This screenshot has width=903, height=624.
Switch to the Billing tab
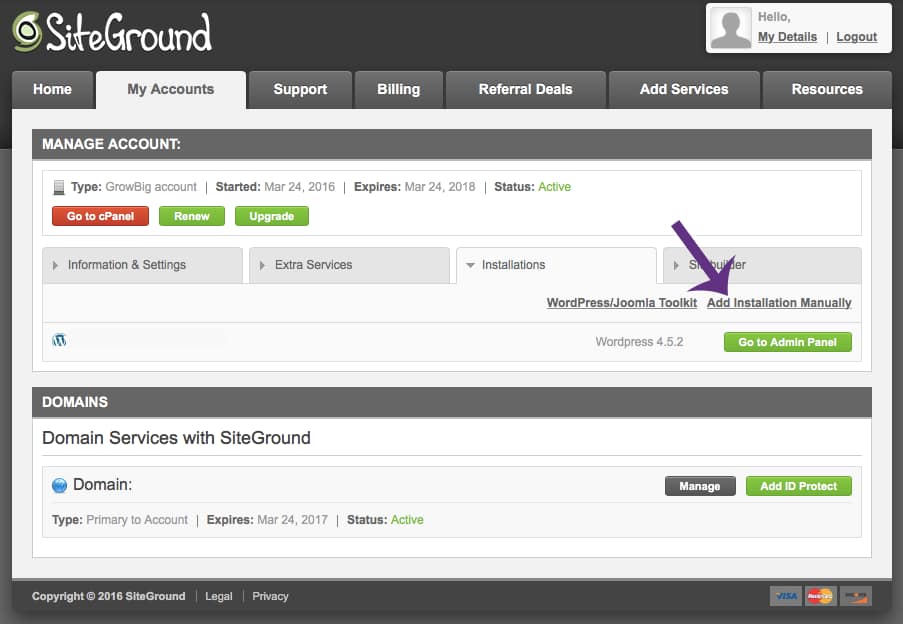(x=398, y=89)
